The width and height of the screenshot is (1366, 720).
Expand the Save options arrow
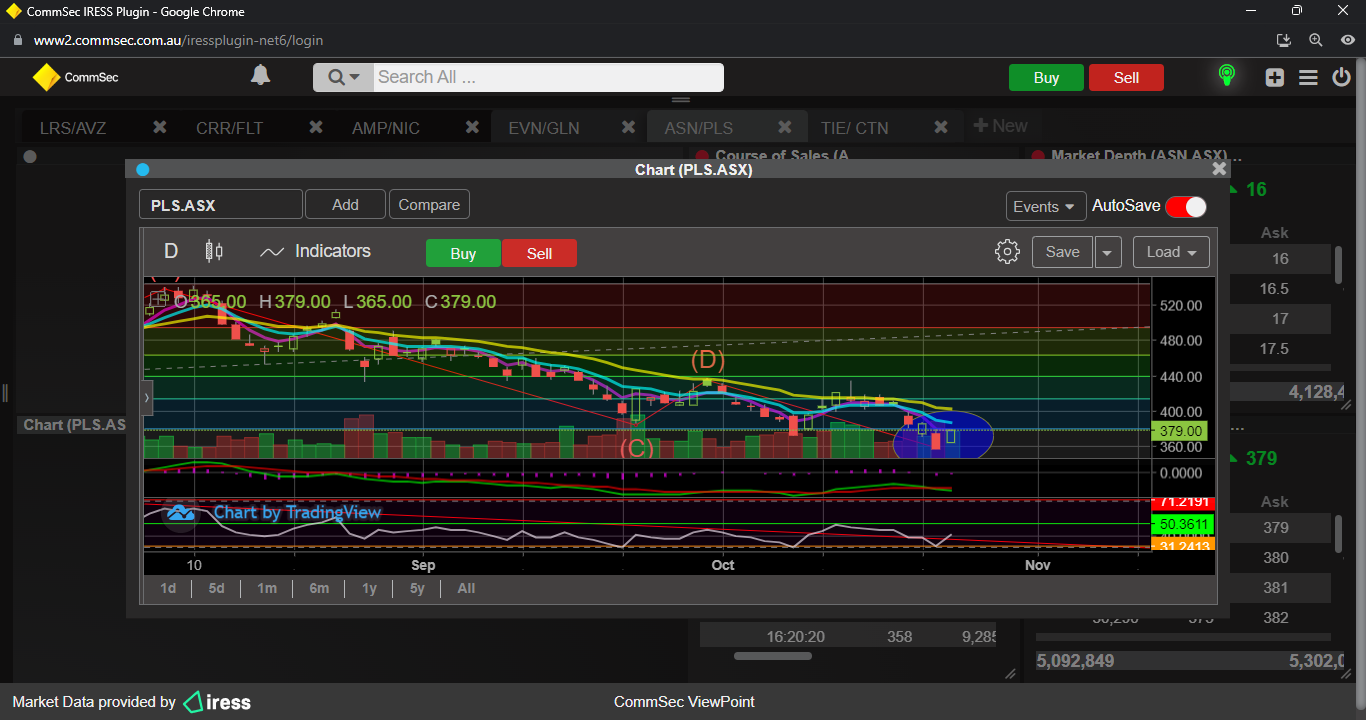pyautogui.click(x=1107, y=252)
